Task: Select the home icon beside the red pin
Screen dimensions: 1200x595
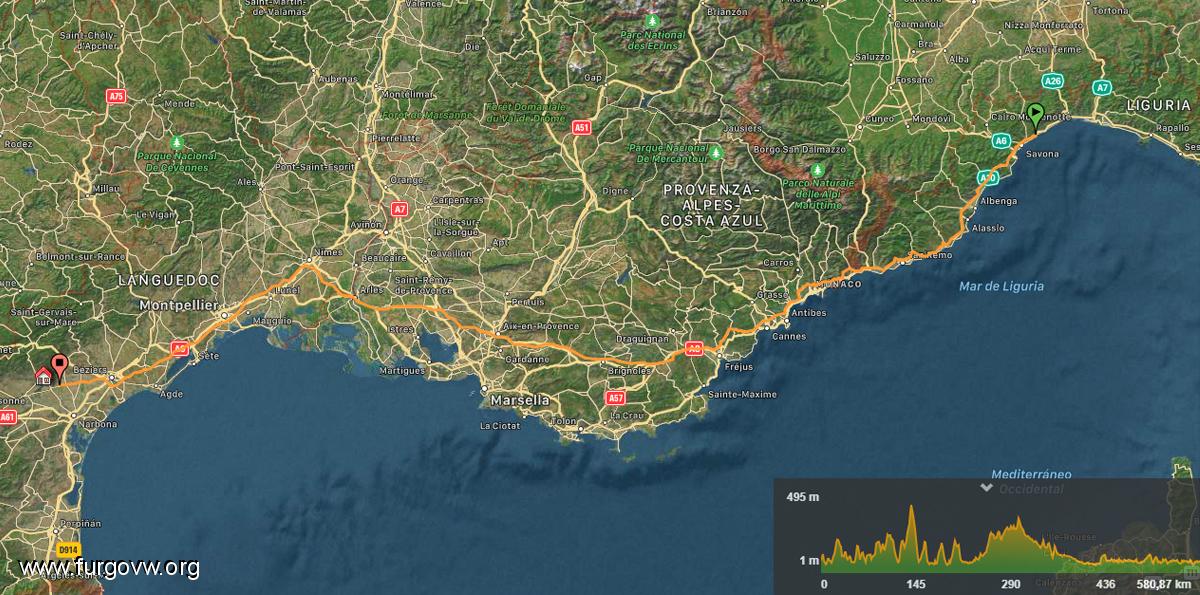Action: click(43, 375)
